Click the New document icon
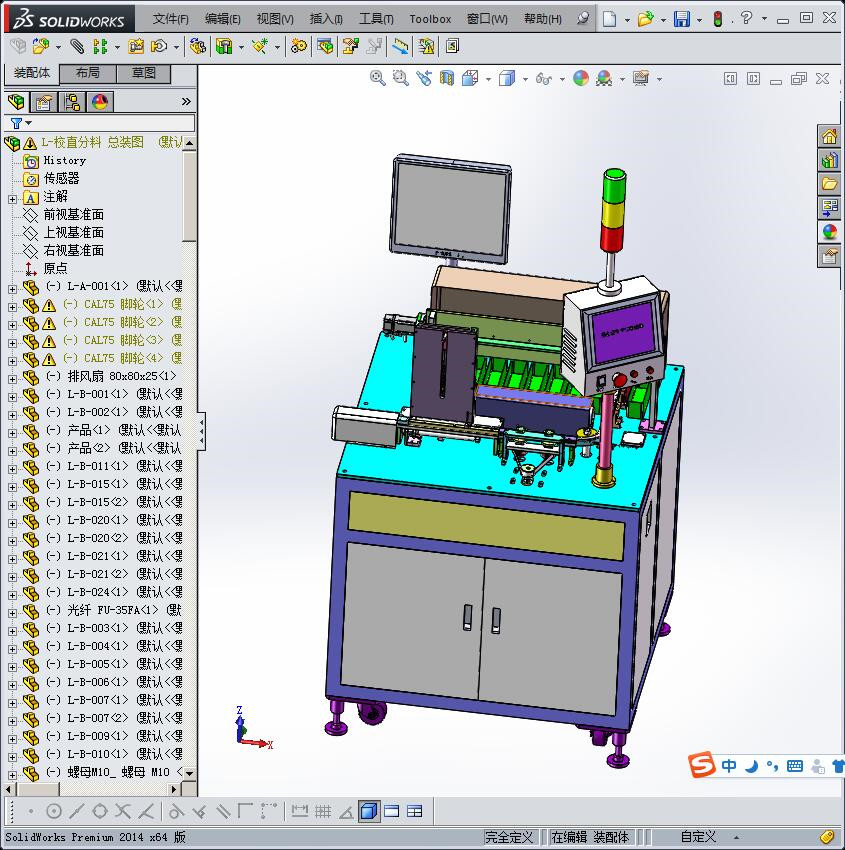 610,20
